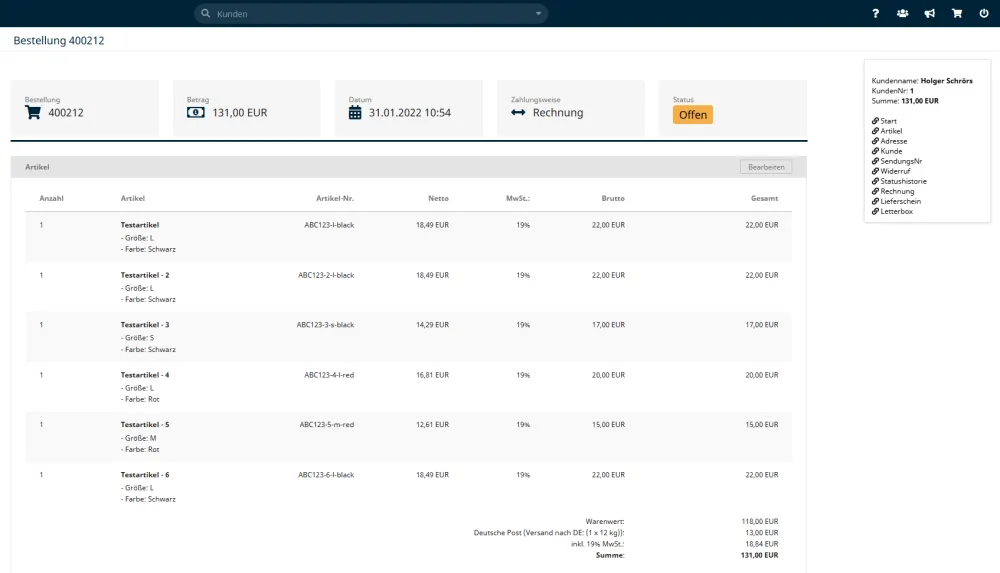Click the link icon next to Statushistorie
Screen dimensions: 1000x573
[x=875, y=181]
